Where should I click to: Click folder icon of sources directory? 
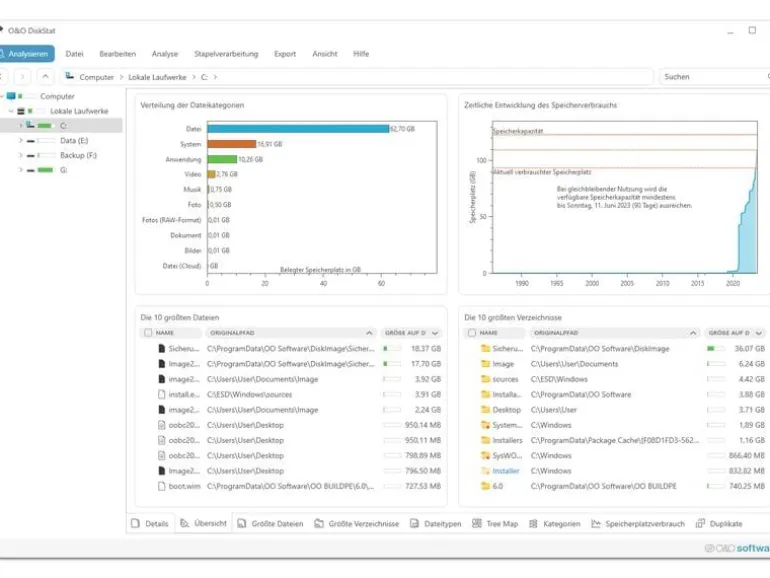coord(486,379)
